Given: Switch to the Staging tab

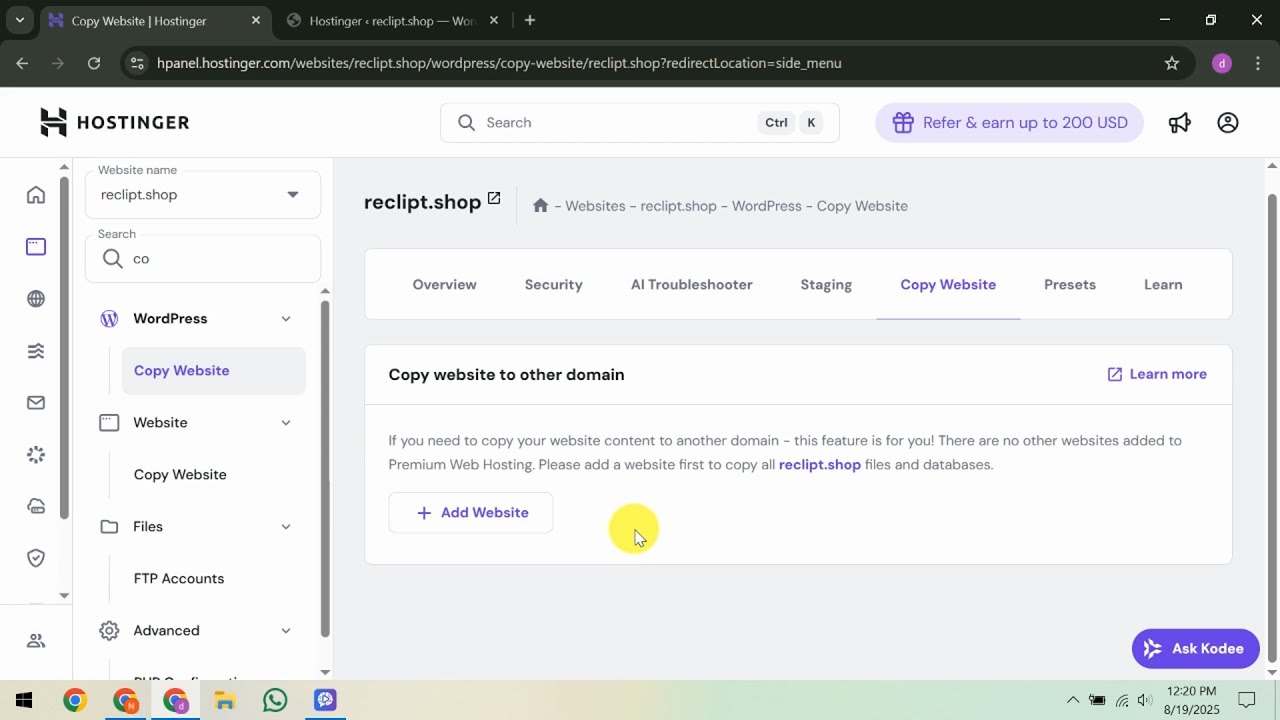Looking at the screenshot, I should [x=826, y=284].
